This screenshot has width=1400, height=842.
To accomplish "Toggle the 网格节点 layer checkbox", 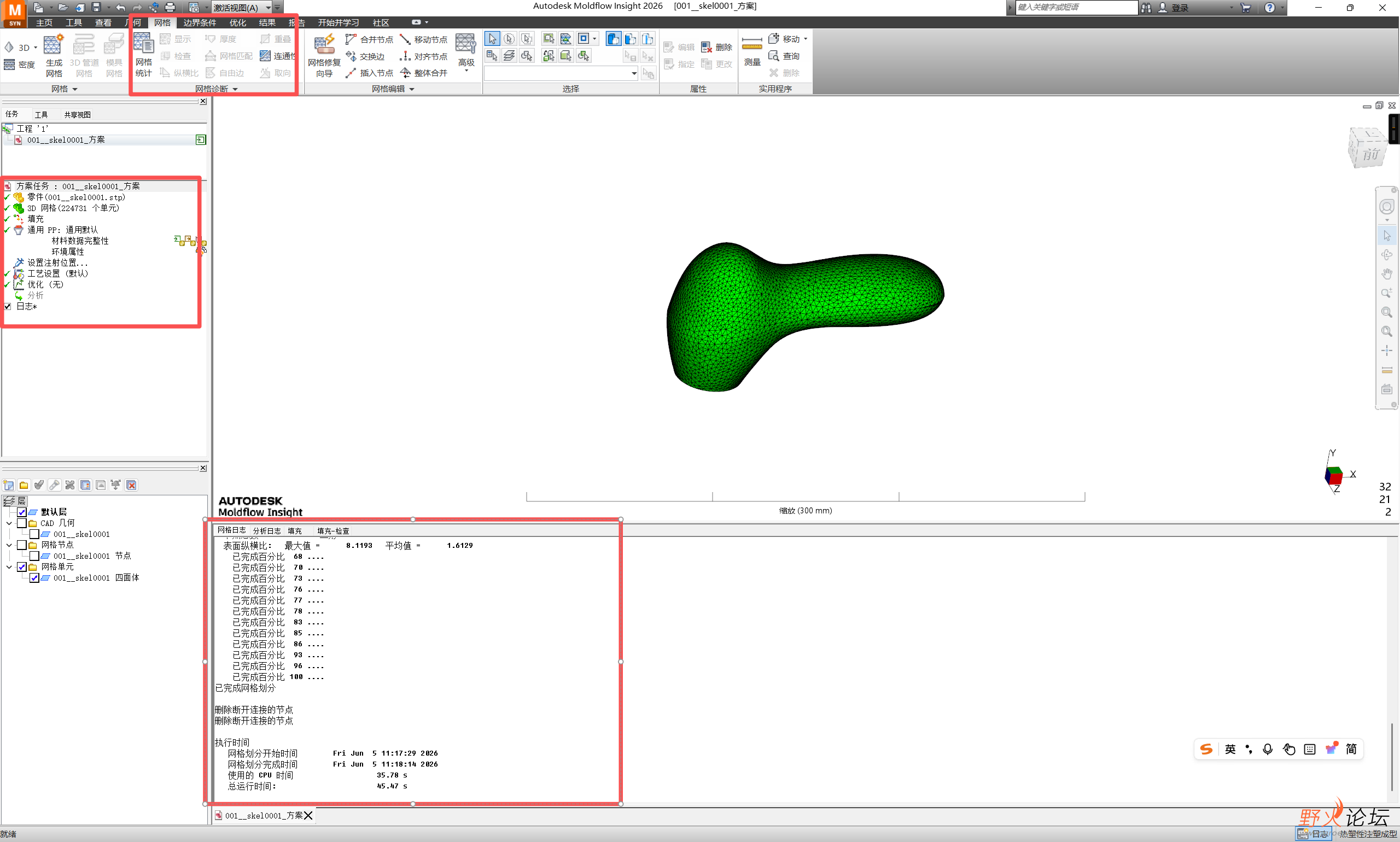I will point(21,545).
